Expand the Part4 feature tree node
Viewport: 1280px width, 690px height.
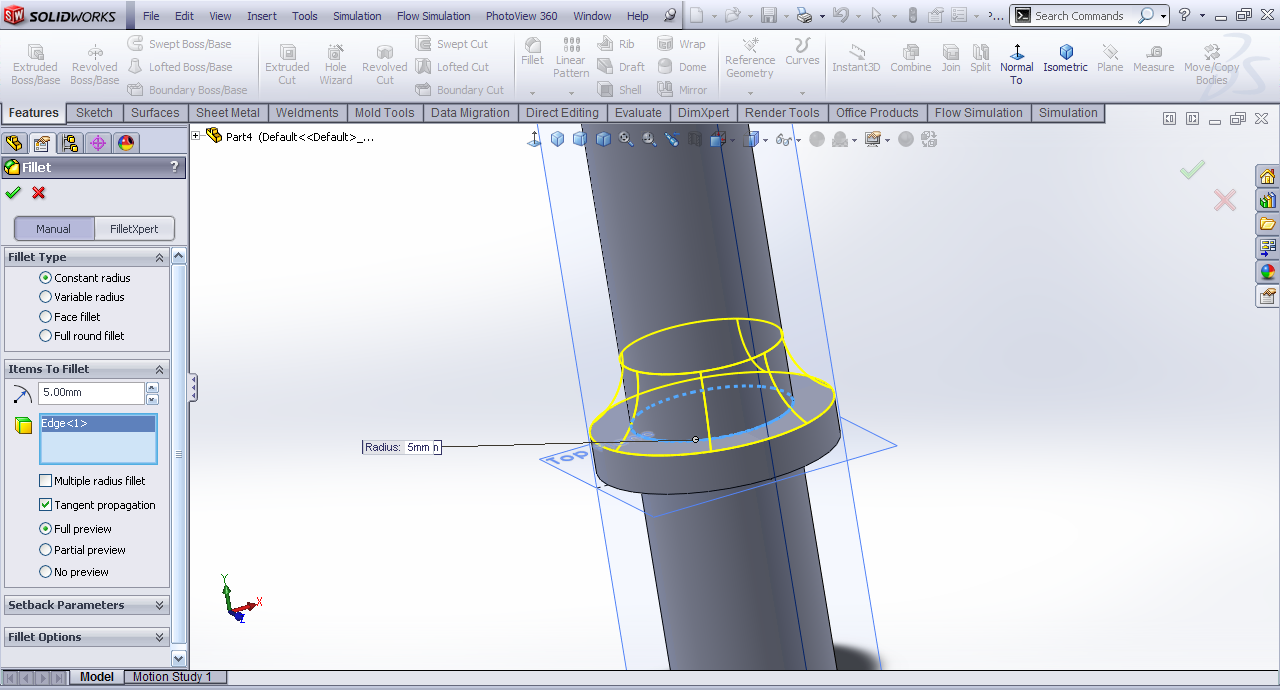coord(196,136)
